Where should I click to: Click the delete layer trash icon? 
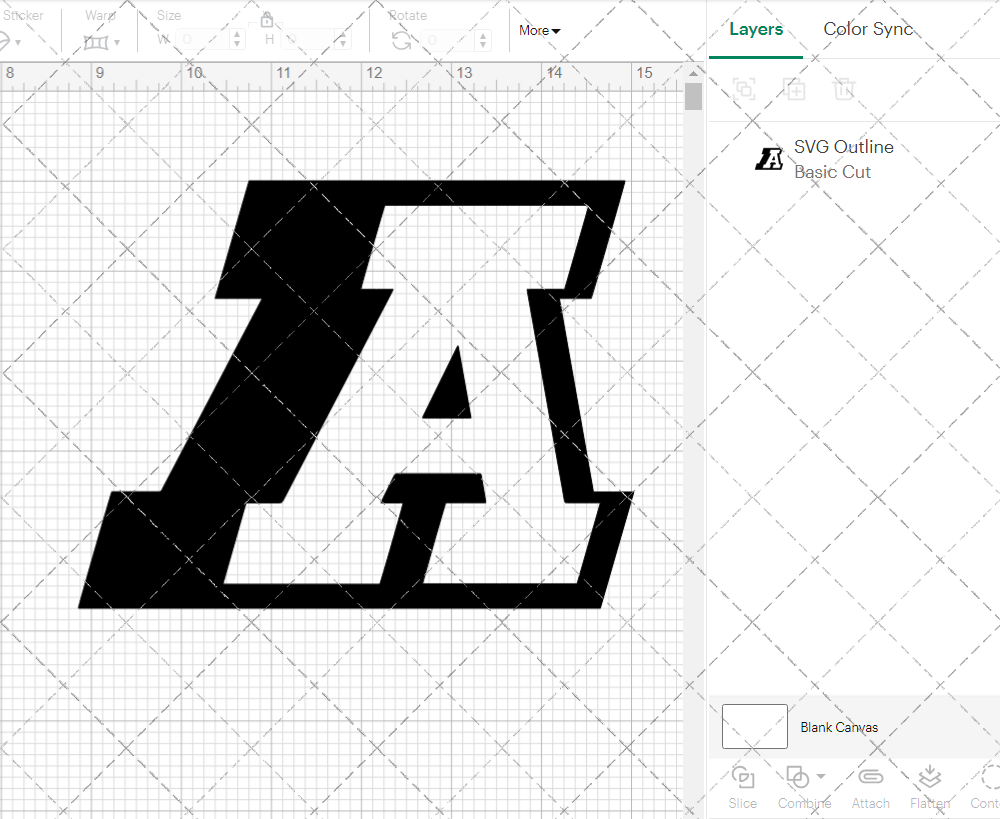[x=845, y=89]
